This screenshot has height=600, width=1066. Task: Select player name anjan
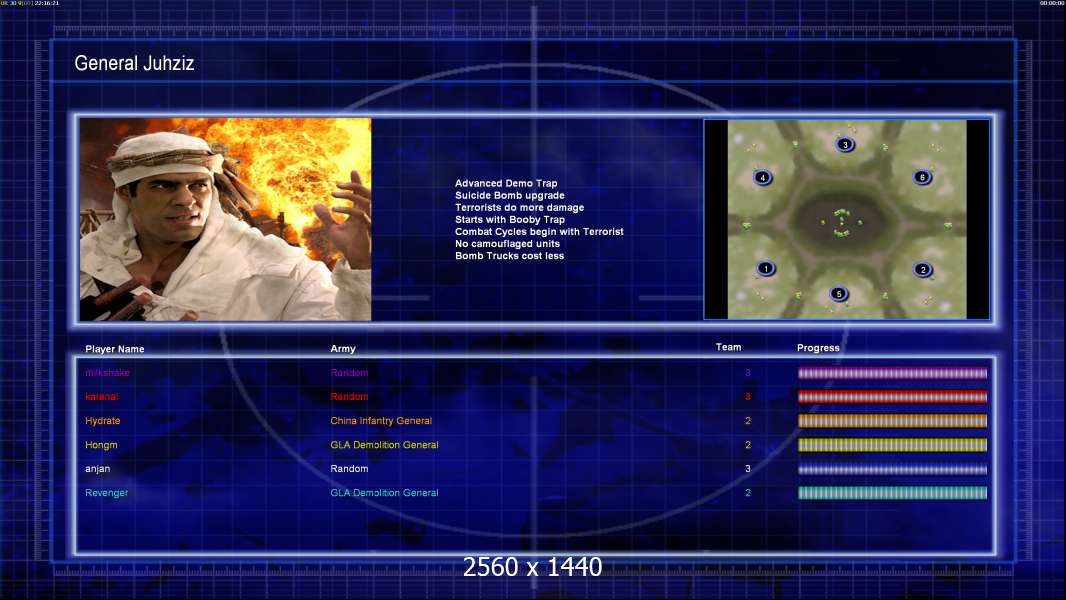coord(97,469)
